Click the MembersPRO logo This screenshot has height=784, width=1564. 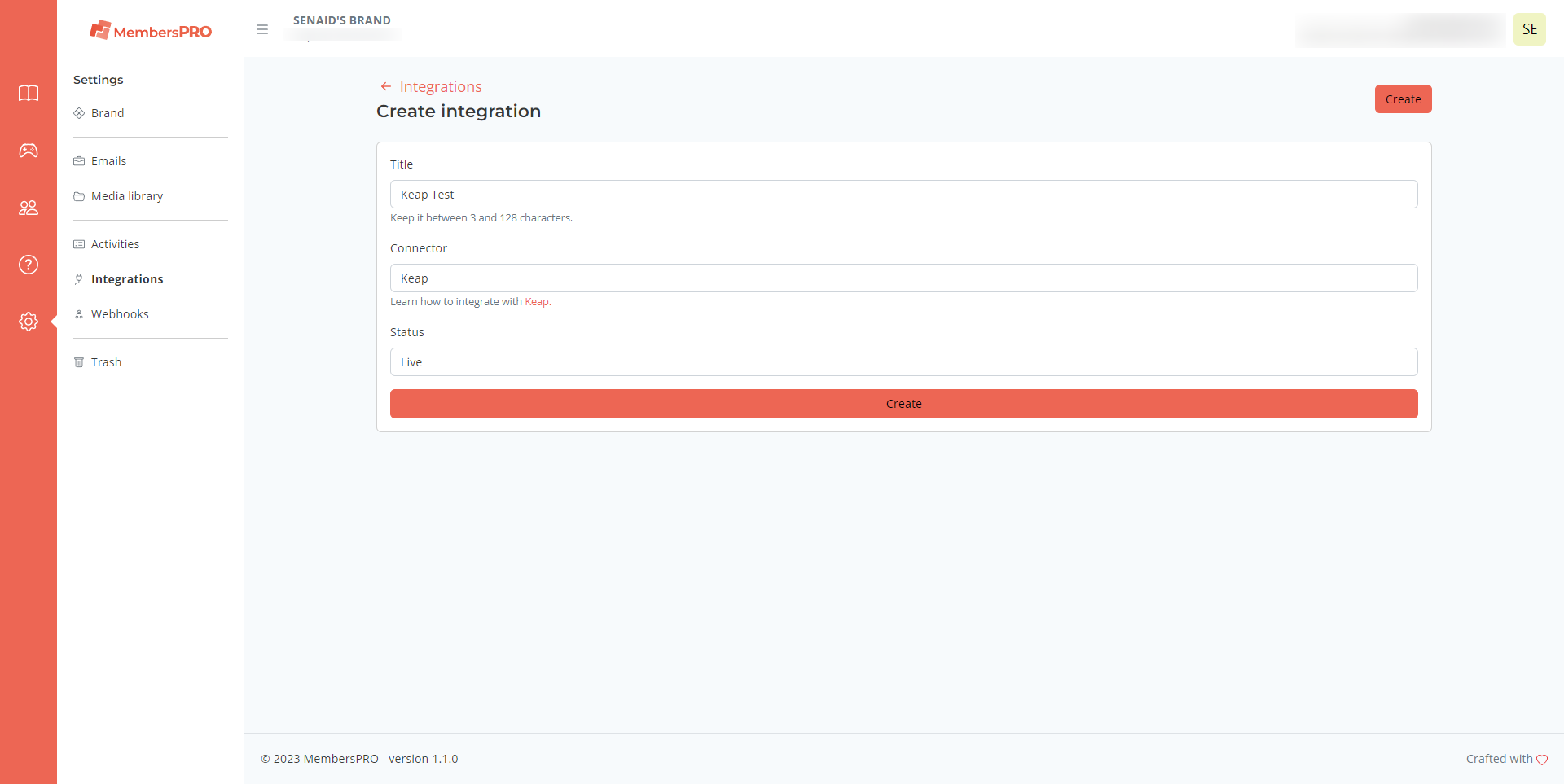click(150, 30)
